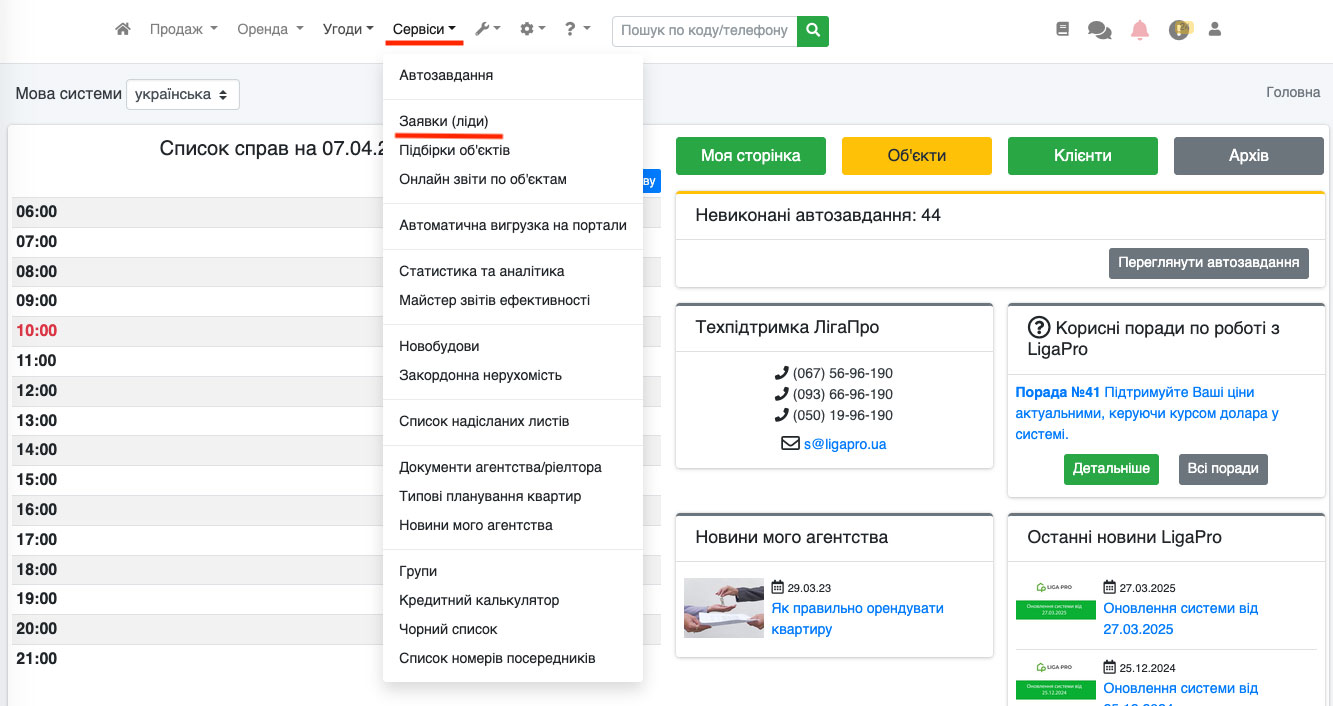Select Заявки (ліди) menu item

pos(444,121)
